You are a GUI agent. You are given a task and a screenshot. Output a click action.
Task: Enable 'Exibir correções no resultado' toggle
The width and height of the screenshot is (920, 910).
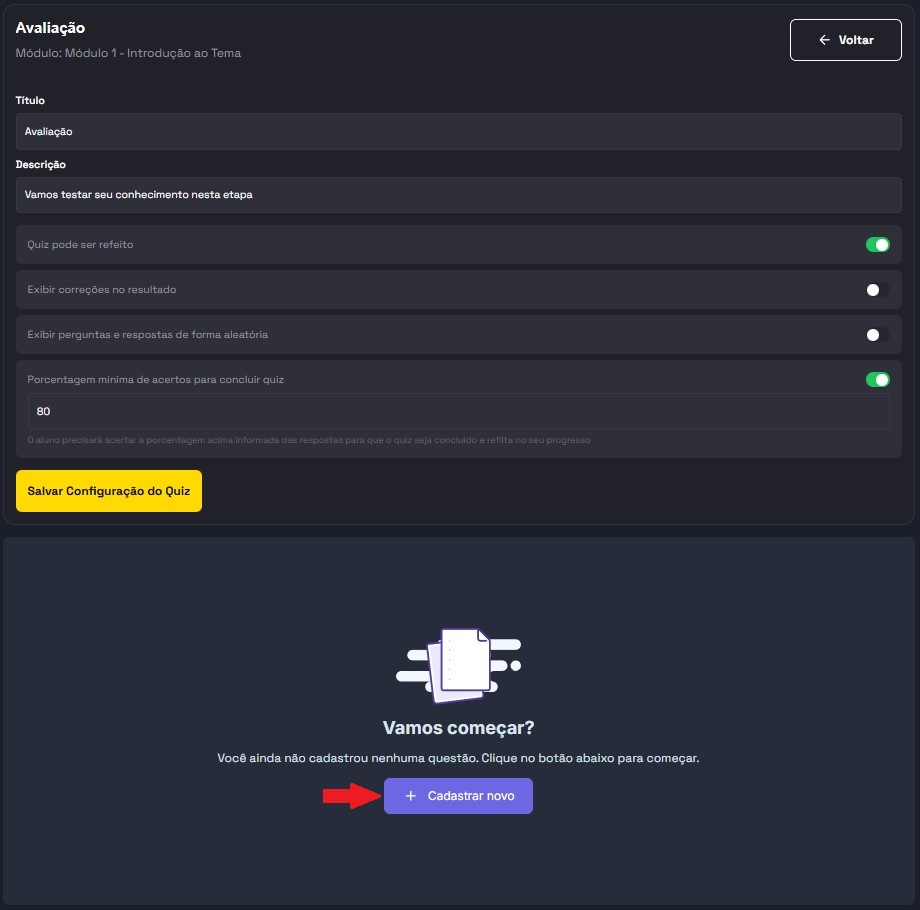coord(877,290)
